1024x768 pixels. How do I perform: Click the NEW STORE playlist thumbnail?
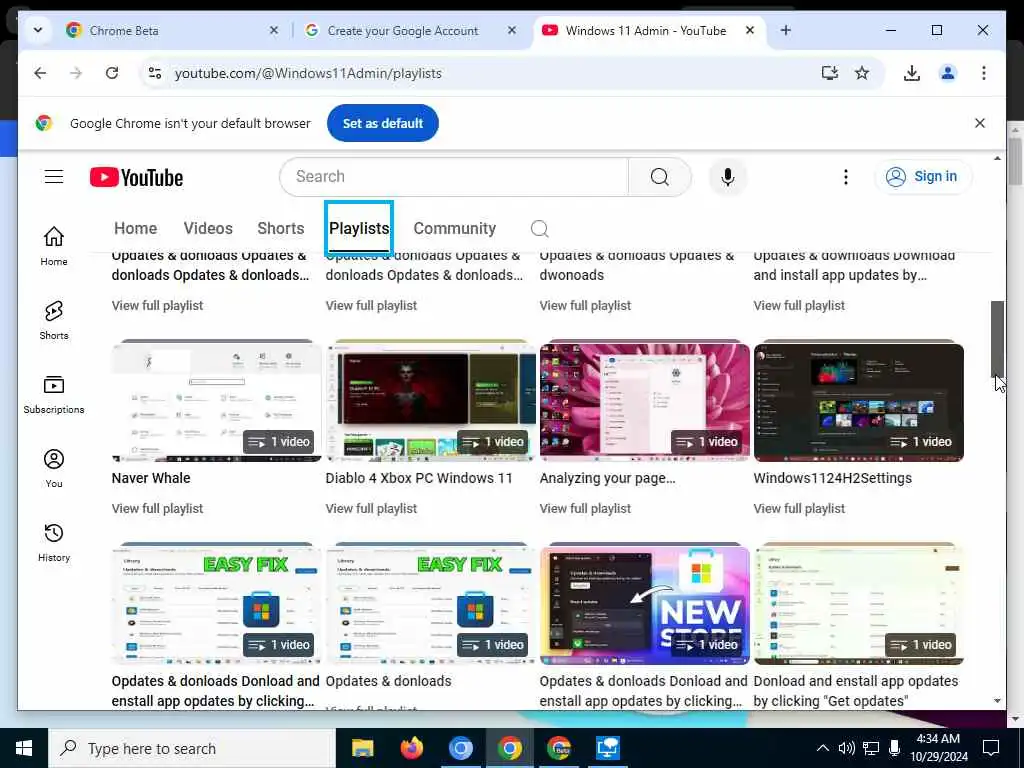click(645, 603)
